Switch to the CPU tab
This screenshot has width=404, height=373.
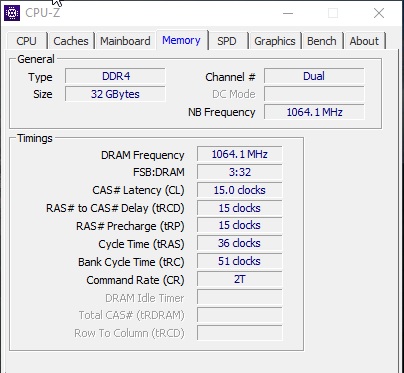[26, 41]
